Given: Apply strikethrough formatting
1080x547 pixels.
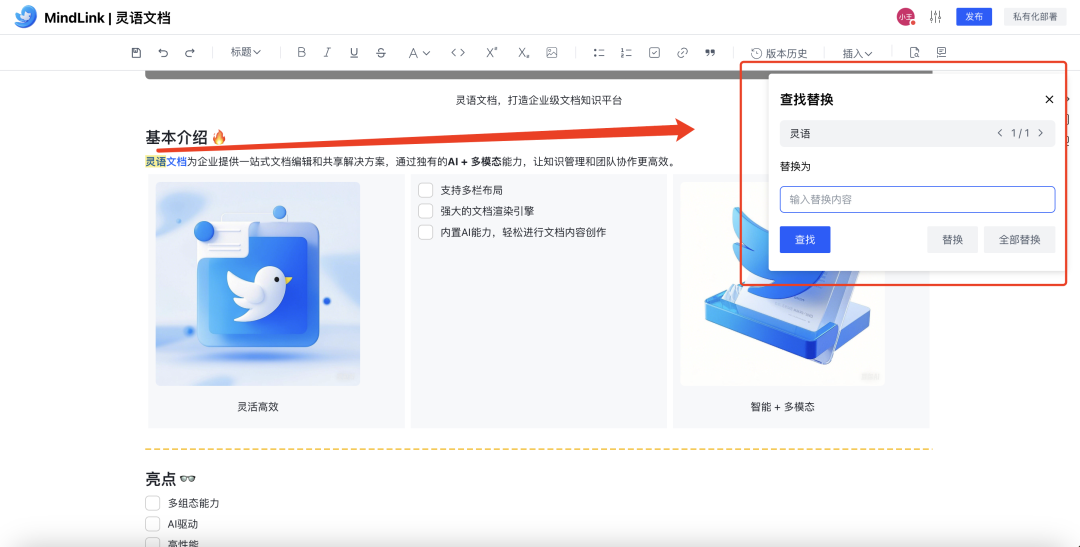Looking at the screenshot, I should click(x=381, y=52).
